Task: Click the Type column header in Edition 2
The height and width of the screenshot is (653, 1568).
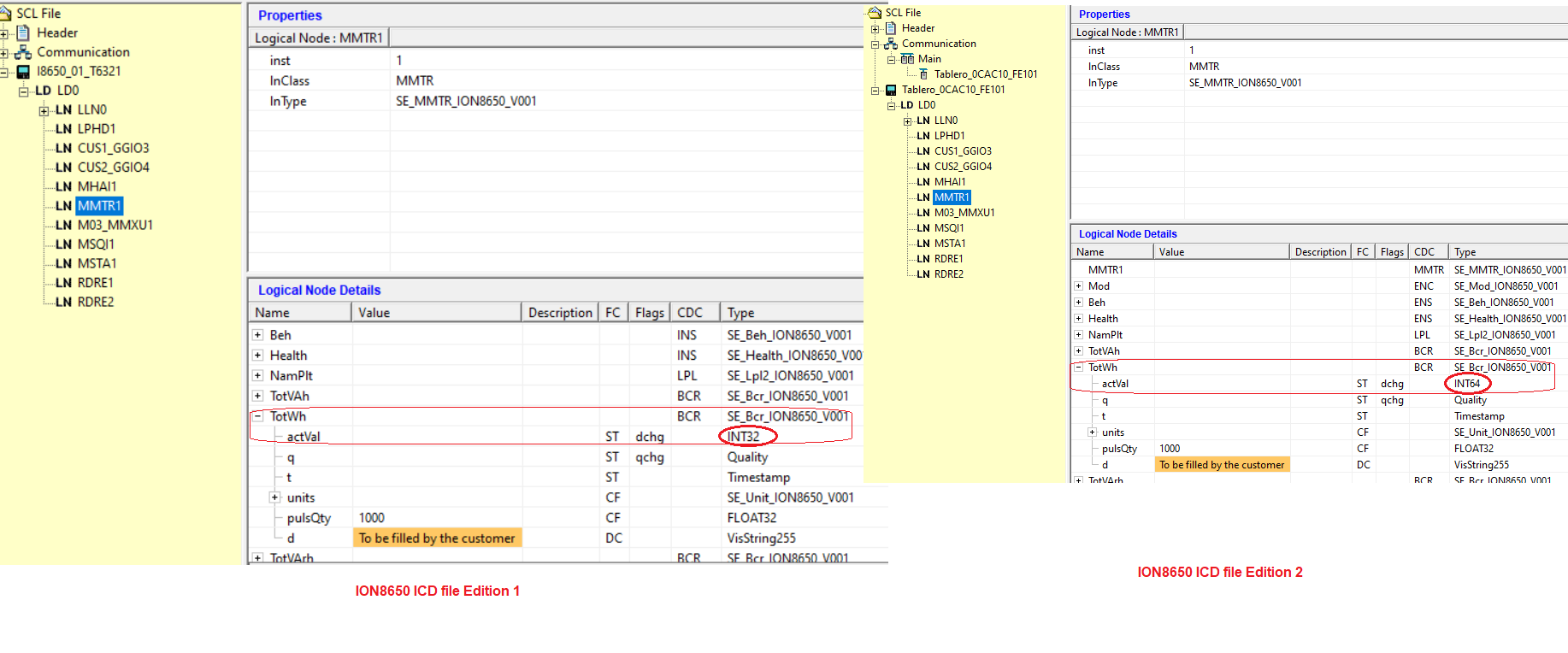Action: [1508, 252]
